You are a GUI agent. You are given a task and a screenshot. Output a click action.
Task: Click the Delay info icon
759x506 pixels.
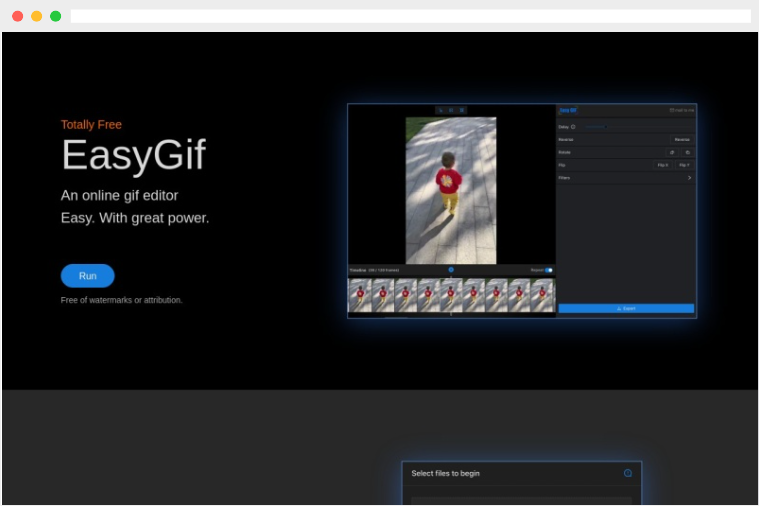coord(573,127)
